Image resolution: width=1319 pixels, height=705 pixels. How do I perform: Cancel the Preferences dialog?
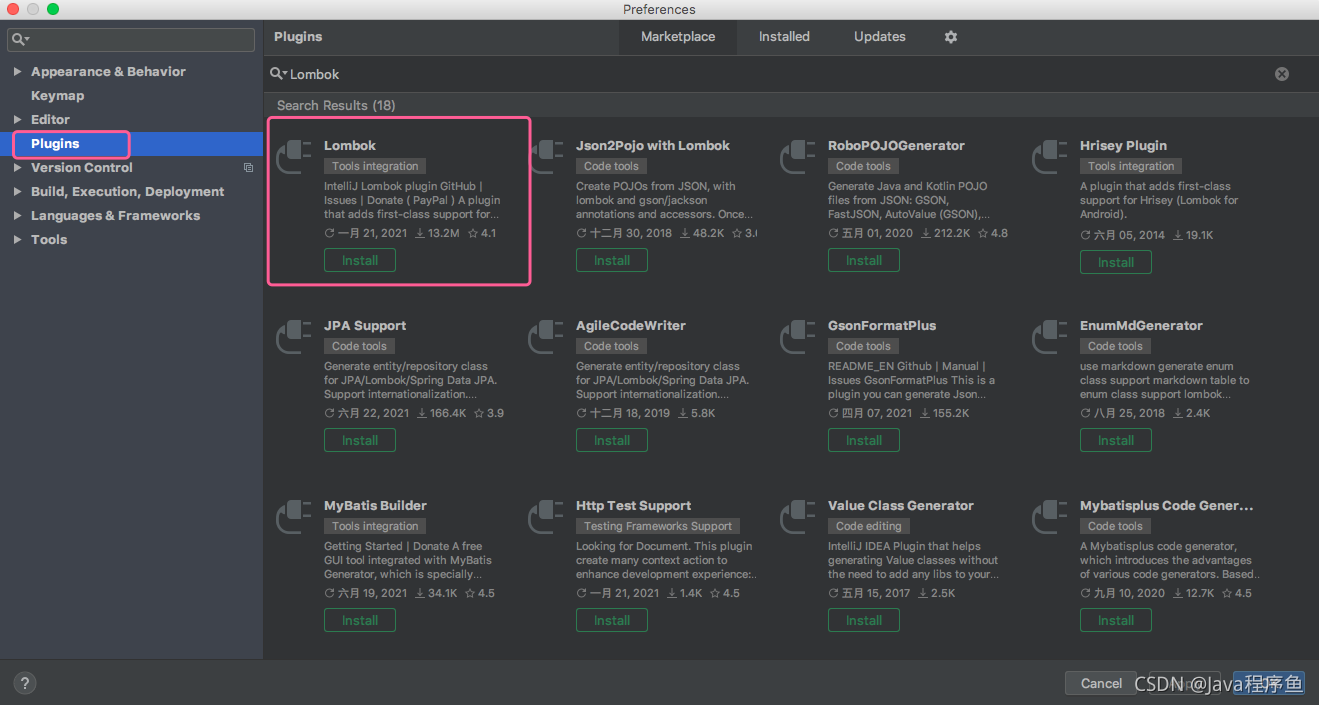[x=1101, y=684]
